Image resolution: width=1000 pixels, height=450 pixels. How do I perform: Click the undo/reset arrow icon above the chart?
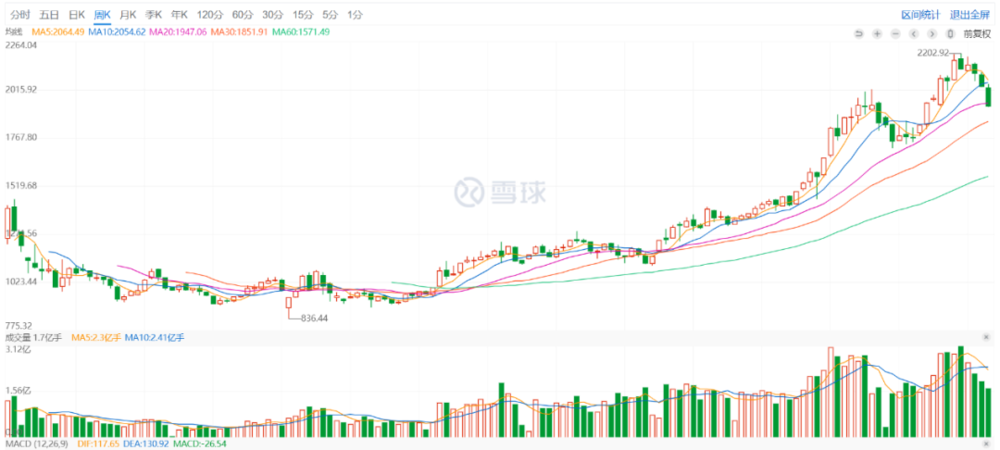coord(859,34)
